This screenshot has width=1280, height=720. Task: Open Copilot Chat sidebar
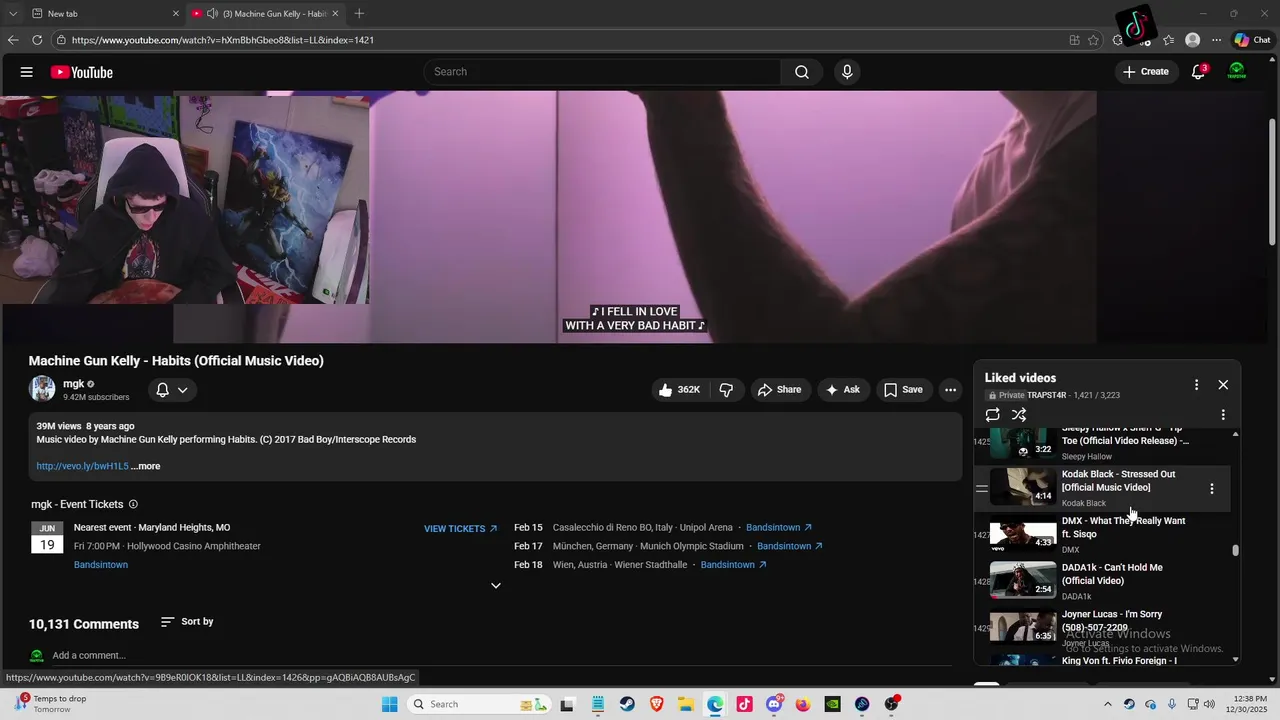[x=1252, y=40]
